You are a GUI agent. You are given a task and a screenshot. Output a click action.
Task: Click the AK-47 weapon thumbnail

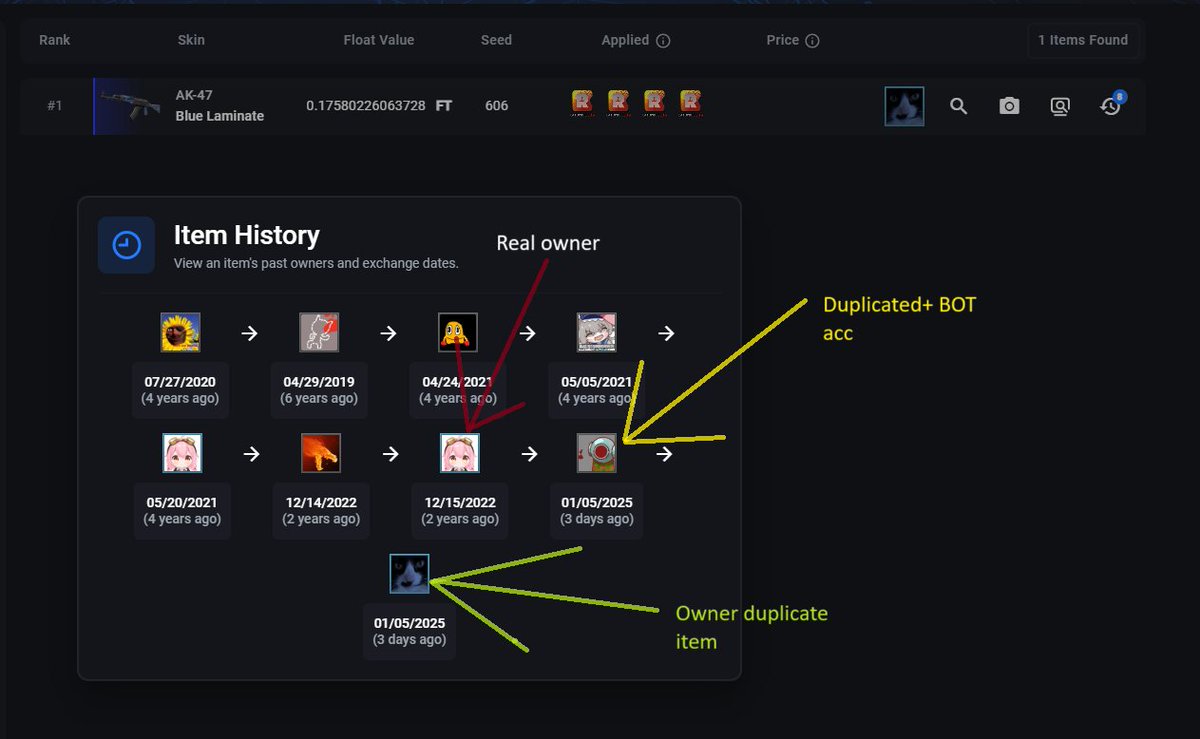click(x=130, y=106)
